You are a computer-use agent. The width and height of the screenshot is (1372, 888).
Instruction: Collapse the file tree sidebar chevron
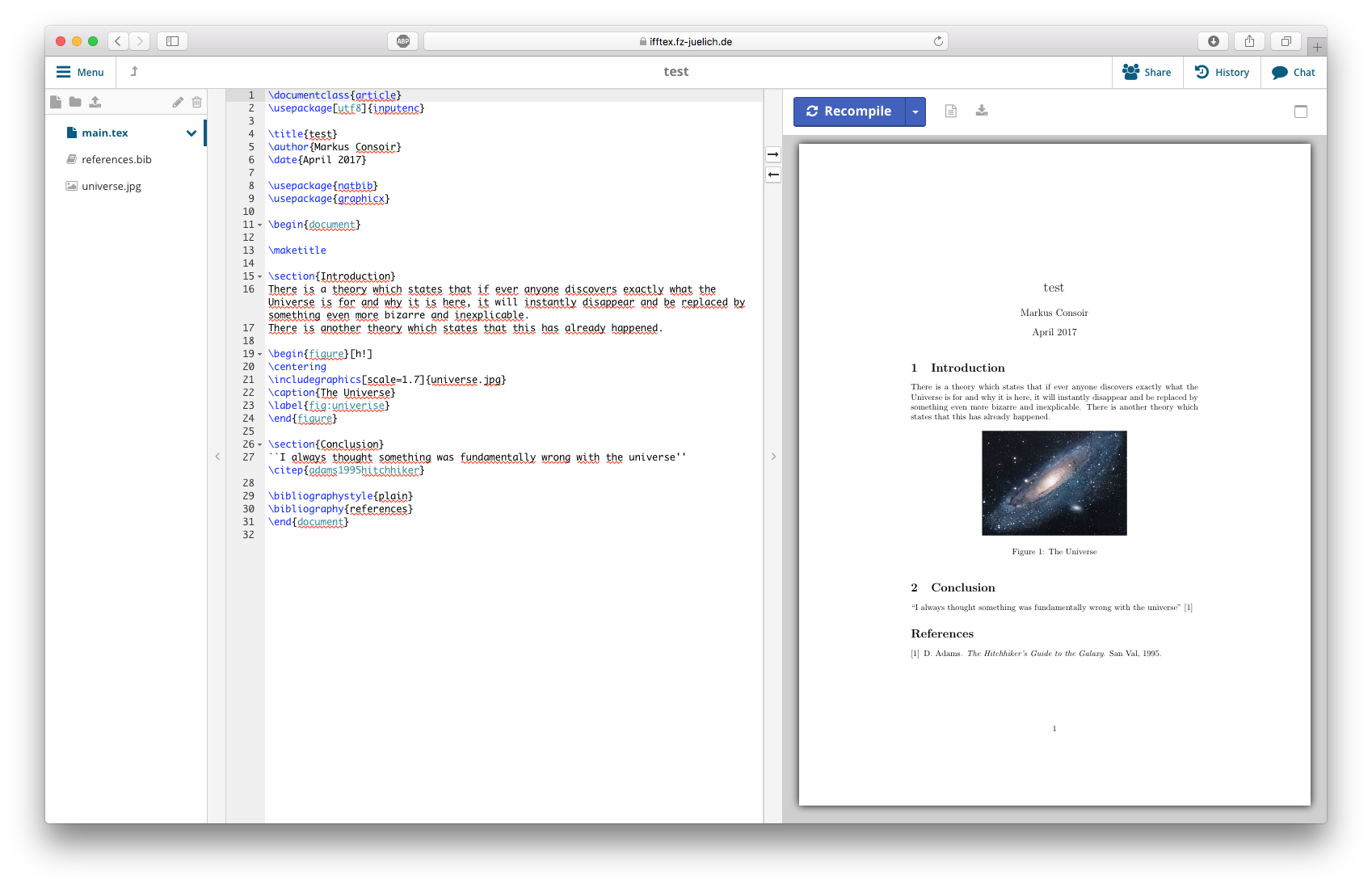click(x=217, y=457)
